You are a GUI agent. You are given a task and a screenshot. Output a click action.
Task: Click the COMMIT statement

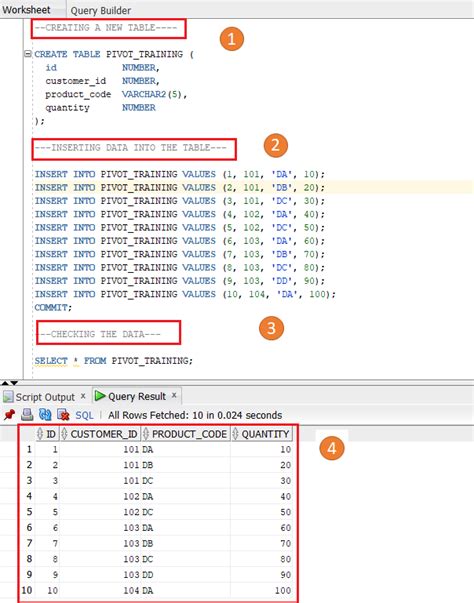[x=53, y=307]
